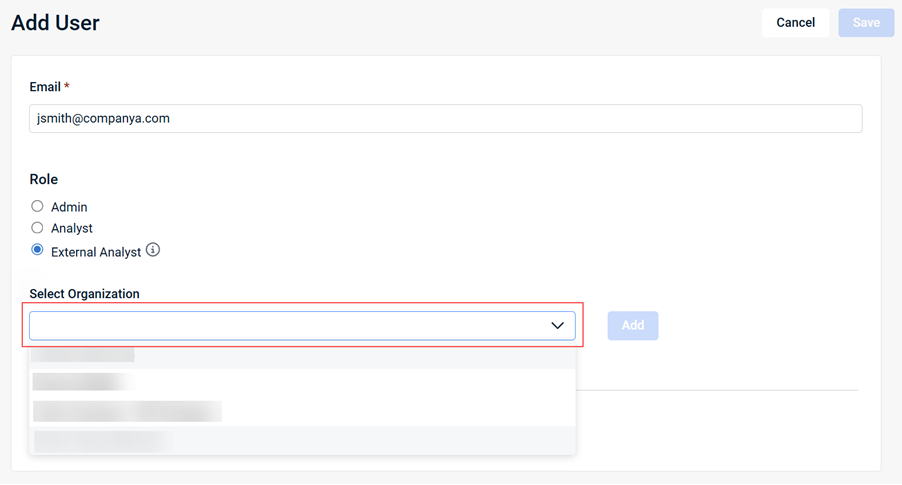The height and width of the screenshot is (485, 902).
Task: Focus the Email input field
Action: [x=445, y=118]
